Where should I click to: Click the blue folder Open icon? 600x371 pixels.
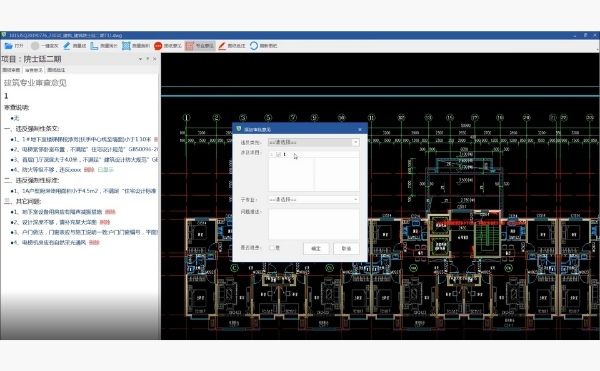pos(8,46)
